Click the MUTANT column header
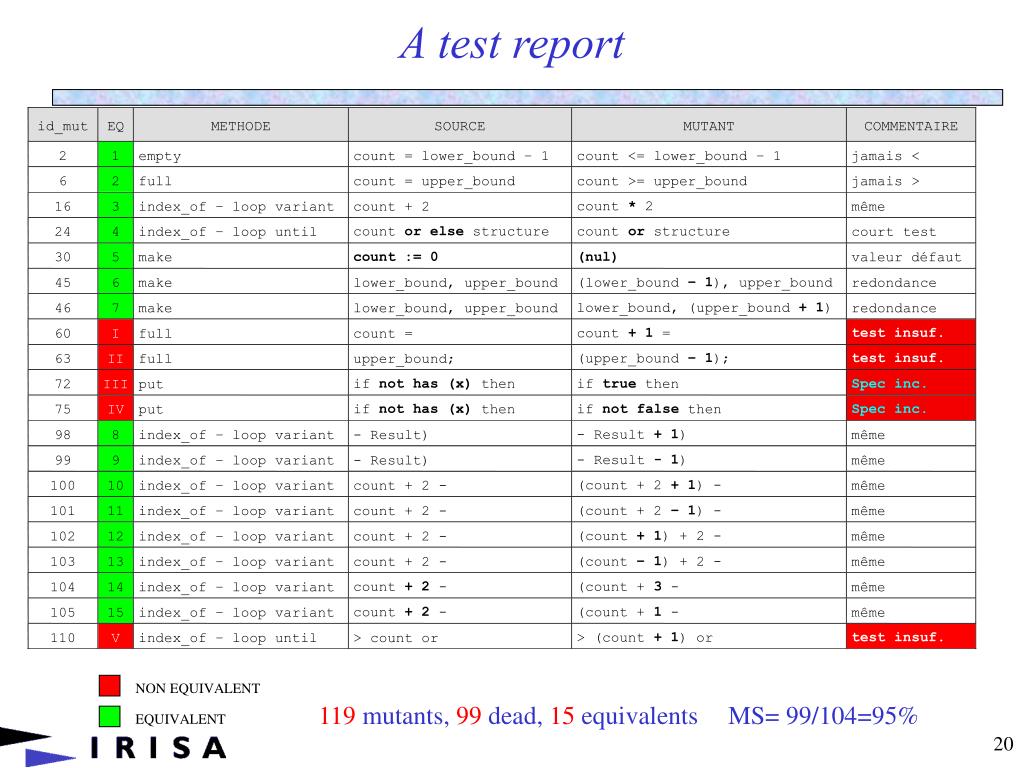Viewport: 1024px width, 768px height. pyautogui.click(x=709, y=125)
